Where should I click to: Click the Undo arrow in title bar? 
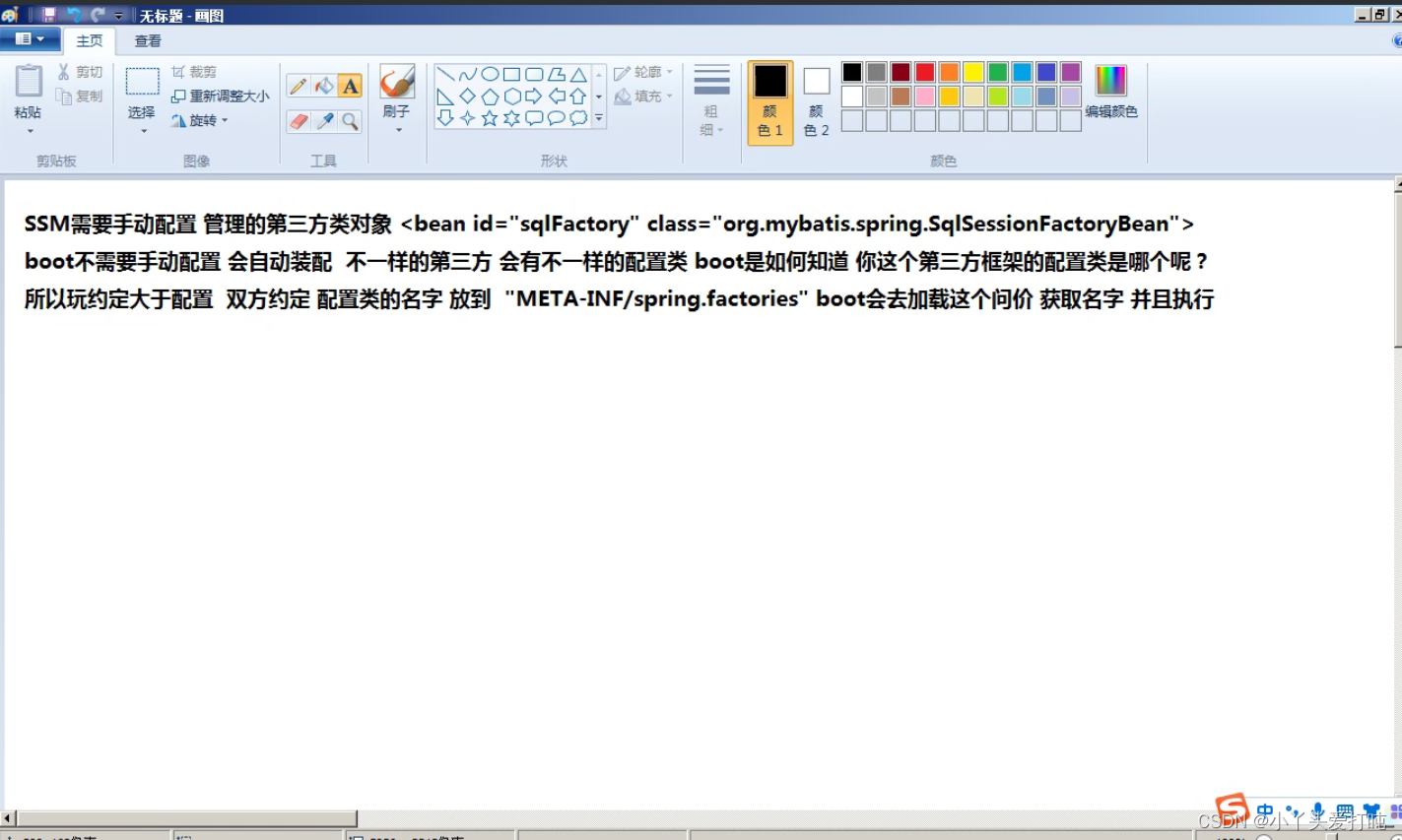point(74,15)
